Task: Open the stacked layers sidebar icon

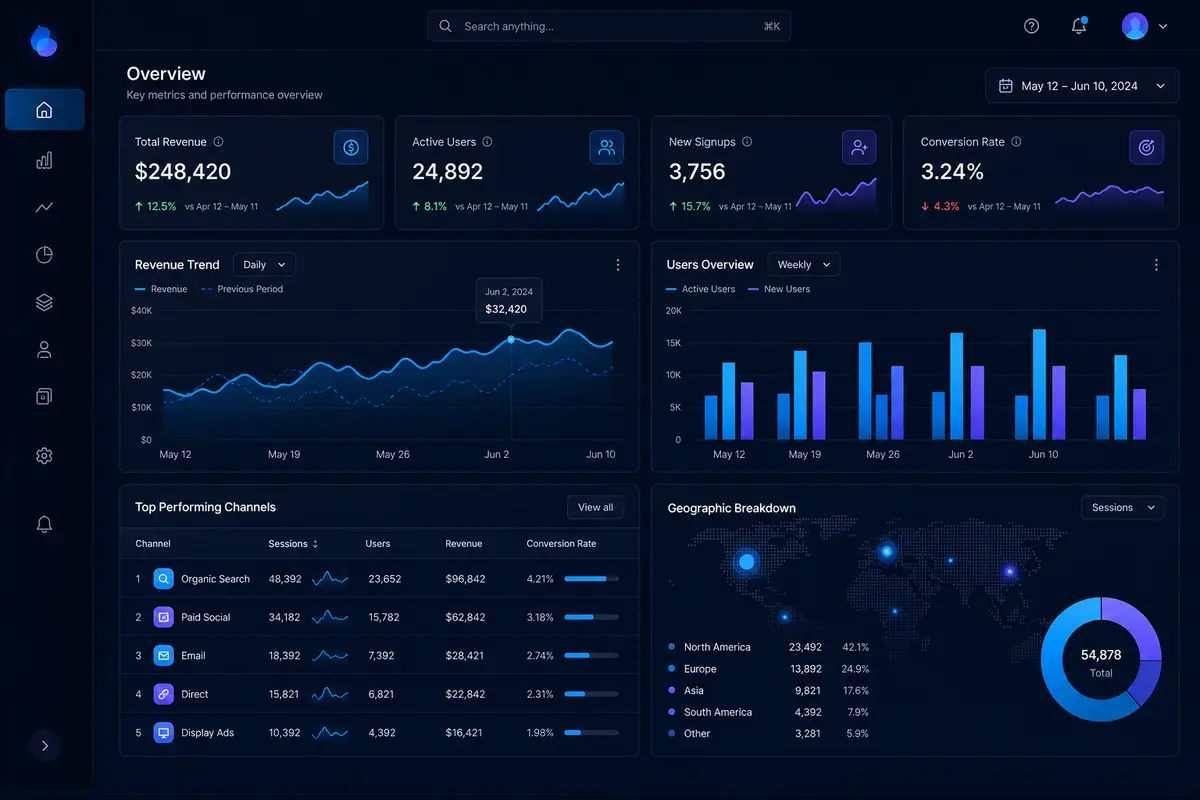Action: (44, 302)
